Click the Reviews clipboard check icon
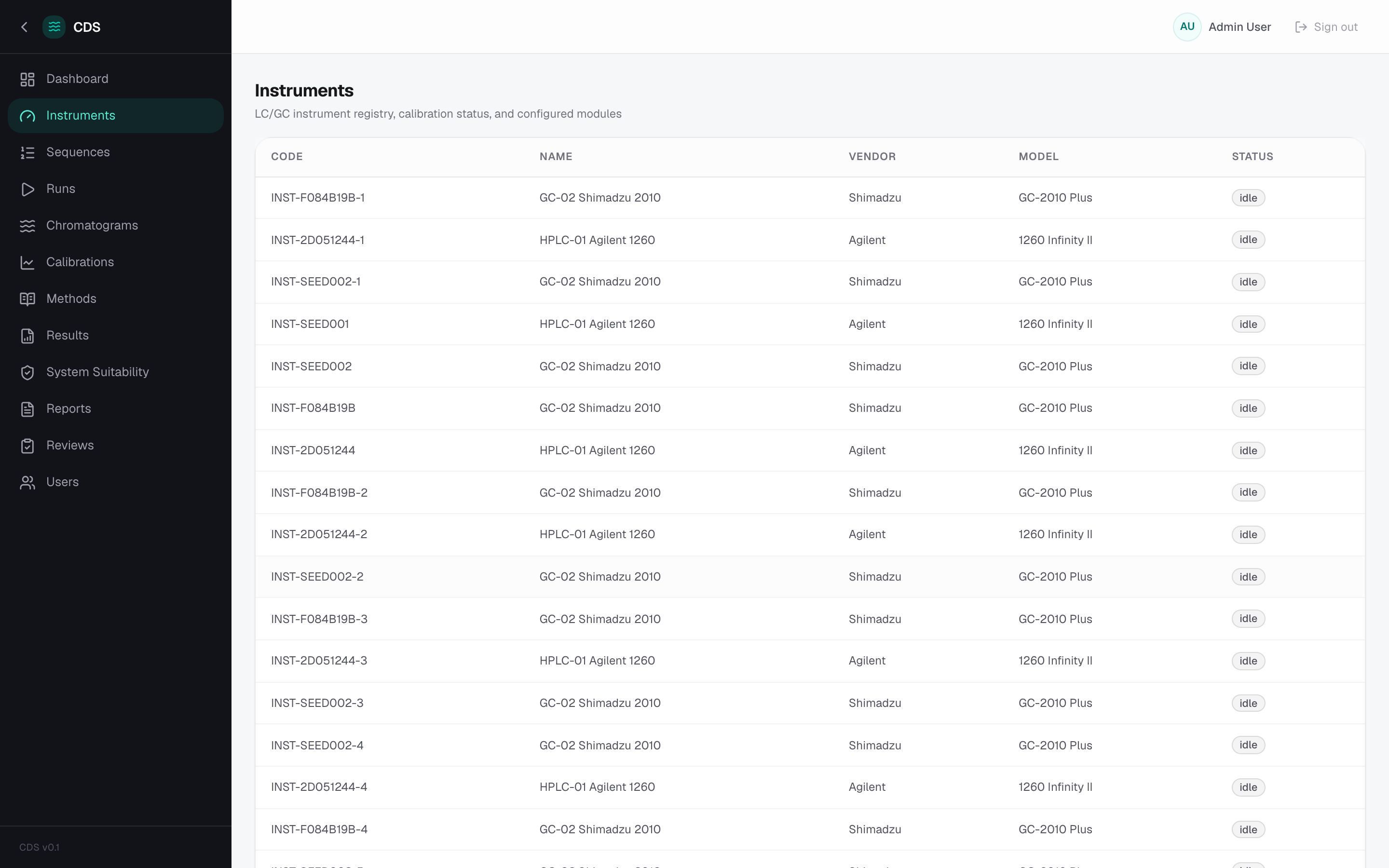Viewport: 1389px width, 868px height. [x=27, y=446]
